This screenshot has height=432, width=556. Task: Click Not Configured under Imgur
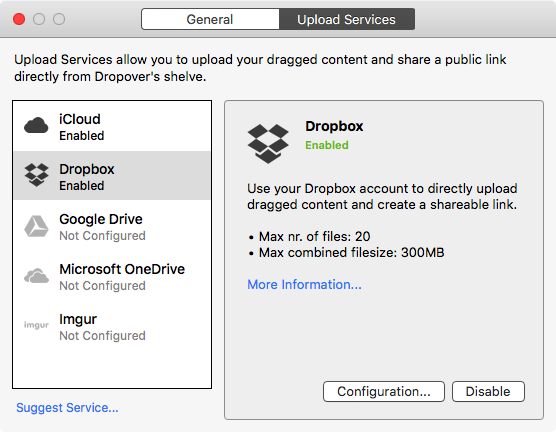click(102, 336)
